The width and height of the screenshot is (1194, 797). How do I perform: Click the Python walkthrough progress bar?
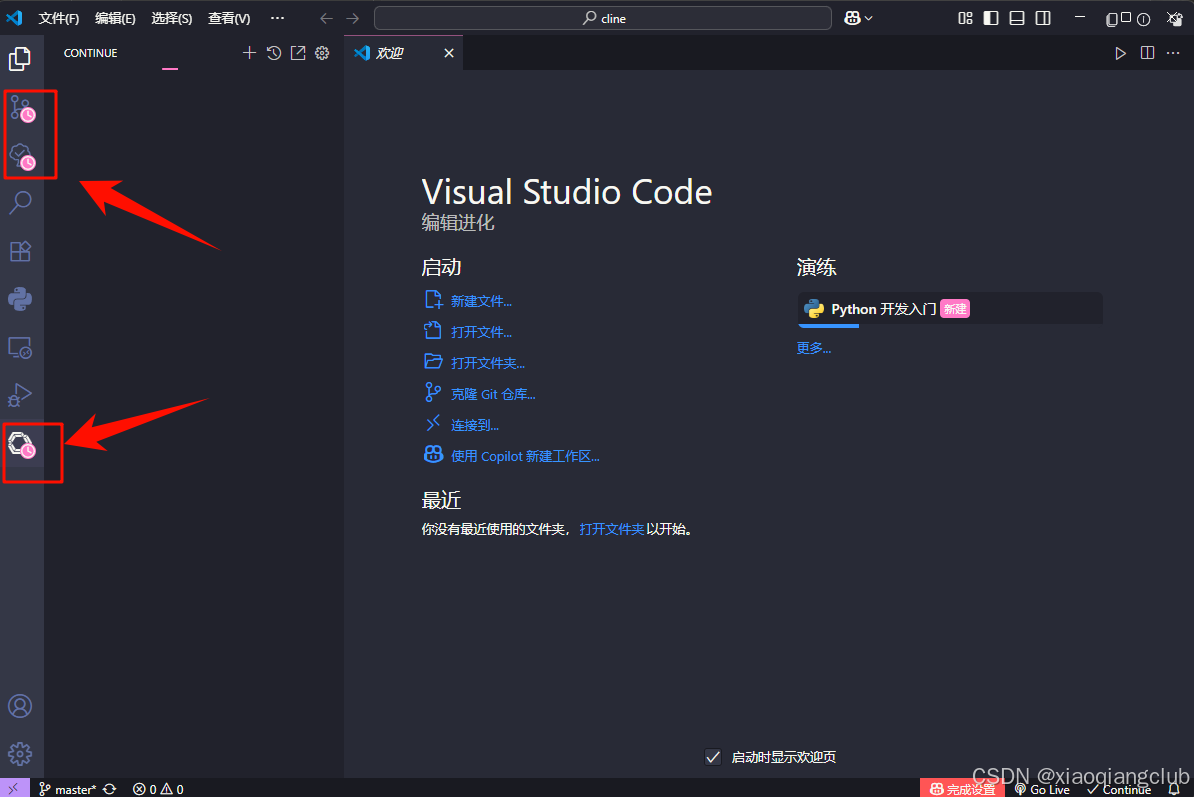click(x=828, y=326)
